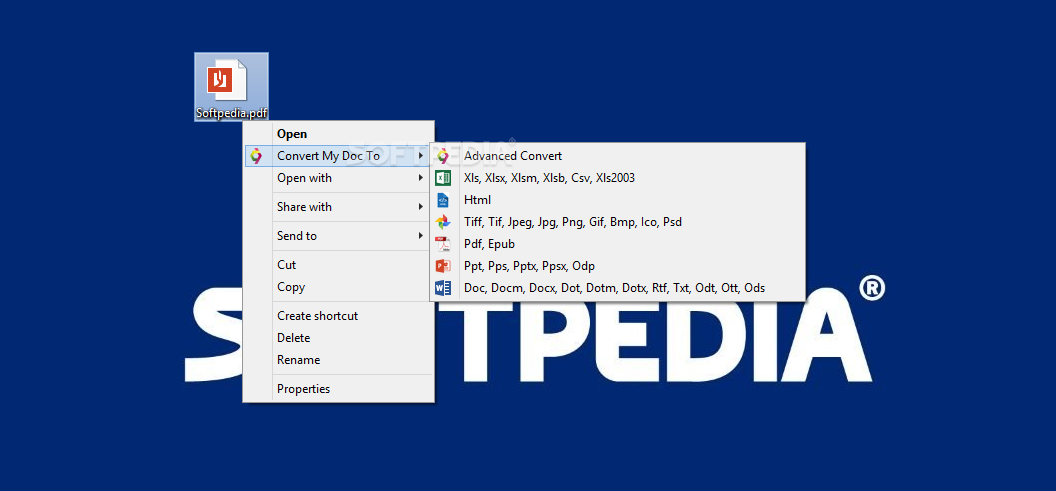Viewport: 1056px width, 491px height.
Task: Click the blue Html file icon
Action: click(x=442, y=200)
